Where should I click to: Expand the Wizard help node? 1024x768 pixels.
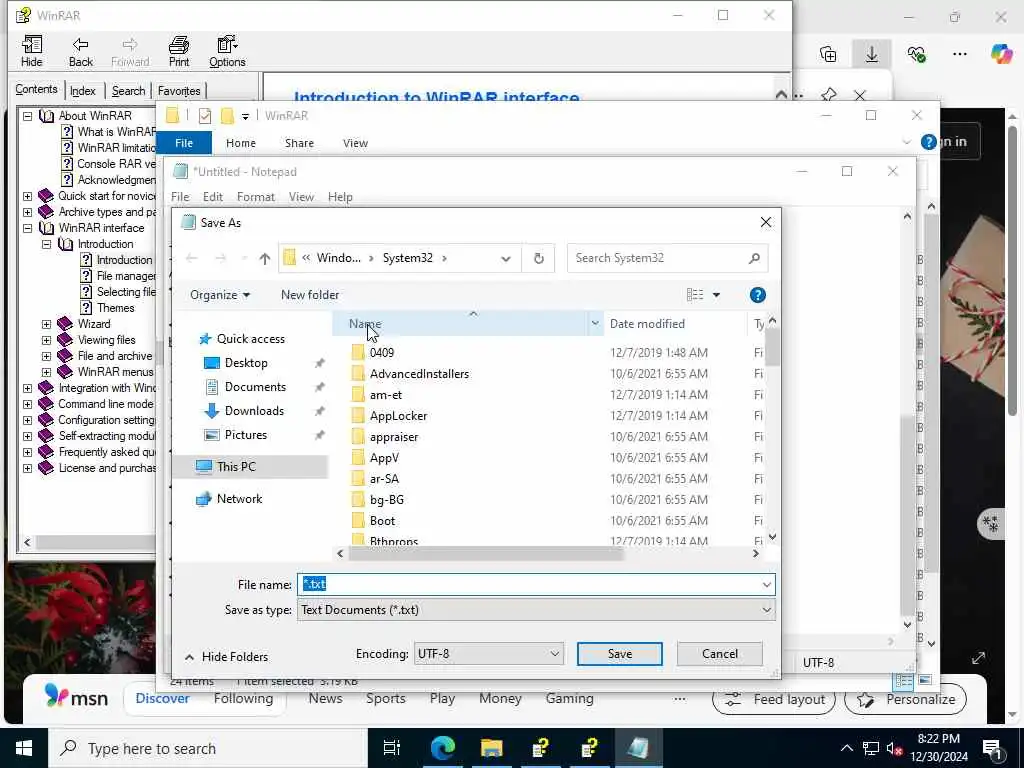point(46,324)
